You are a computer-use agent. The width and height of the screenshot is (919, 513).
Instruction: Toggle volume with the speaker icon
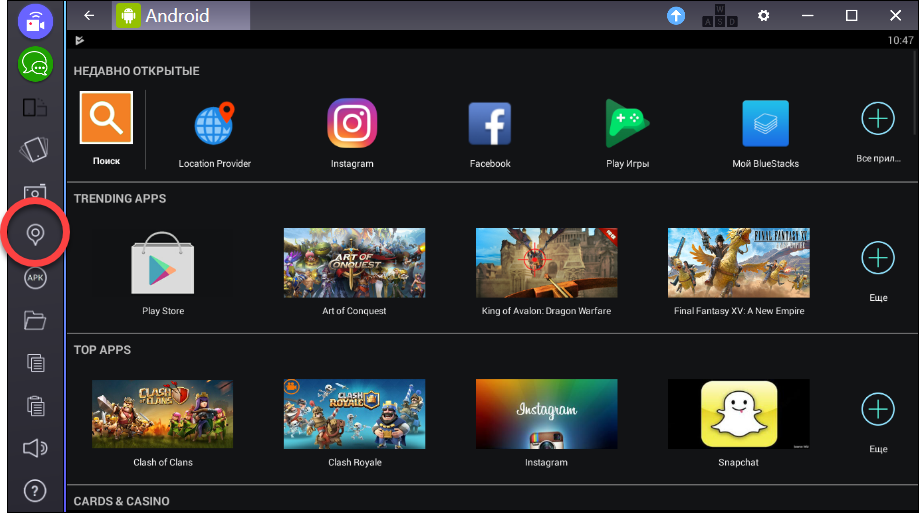tap(35, 449)
